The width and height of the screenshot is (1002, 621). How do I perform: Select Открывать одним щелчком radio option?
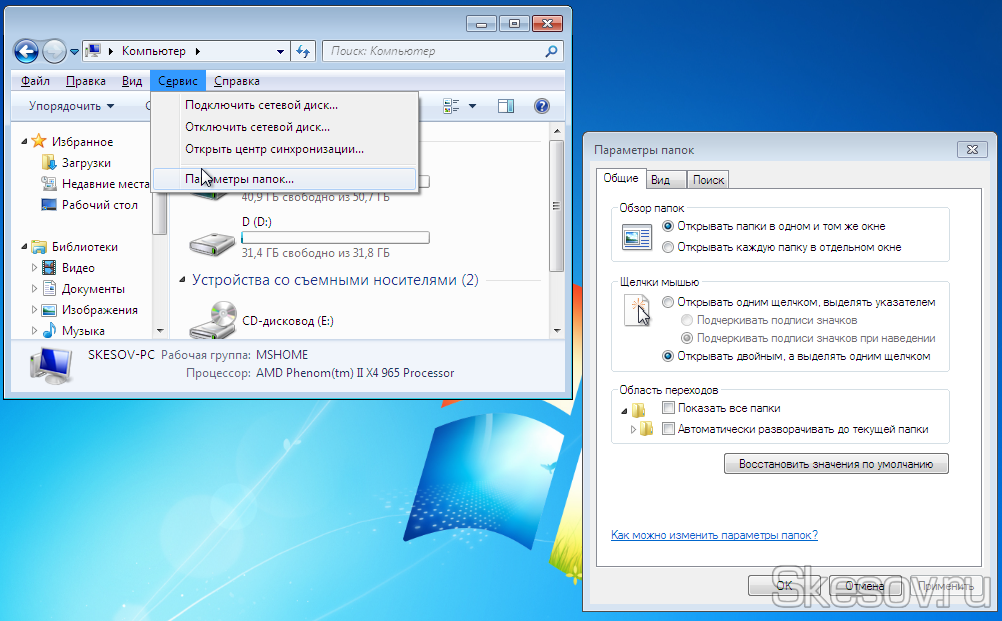tap(668, 302)
